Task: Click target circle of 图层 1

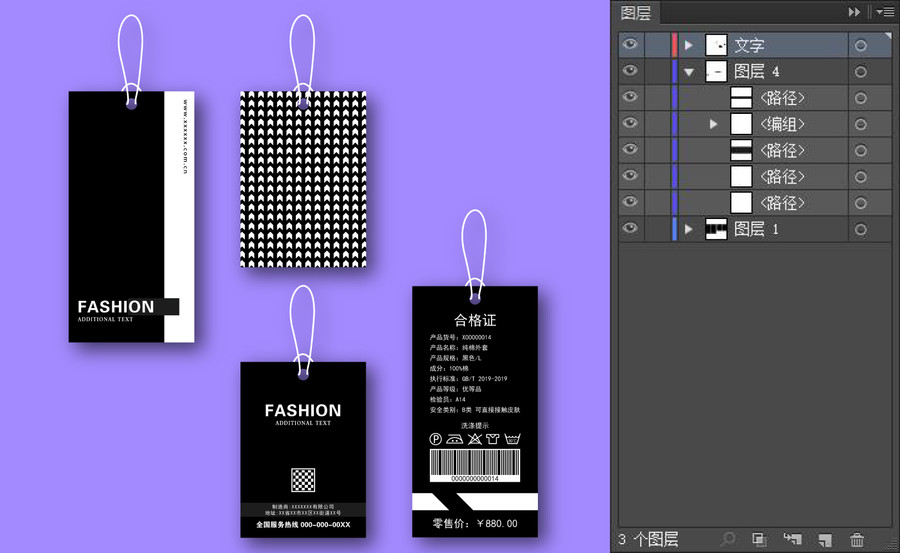Action: tap(860, 230)
